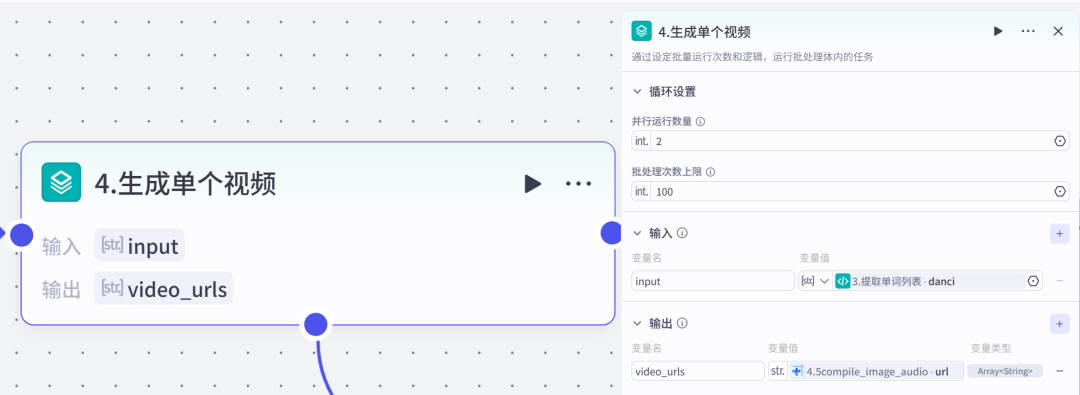The width and height of the screenshot is (1080, 395).
Task: Edit the 并行运行数量 value field
Action: (x=851, y=141)
